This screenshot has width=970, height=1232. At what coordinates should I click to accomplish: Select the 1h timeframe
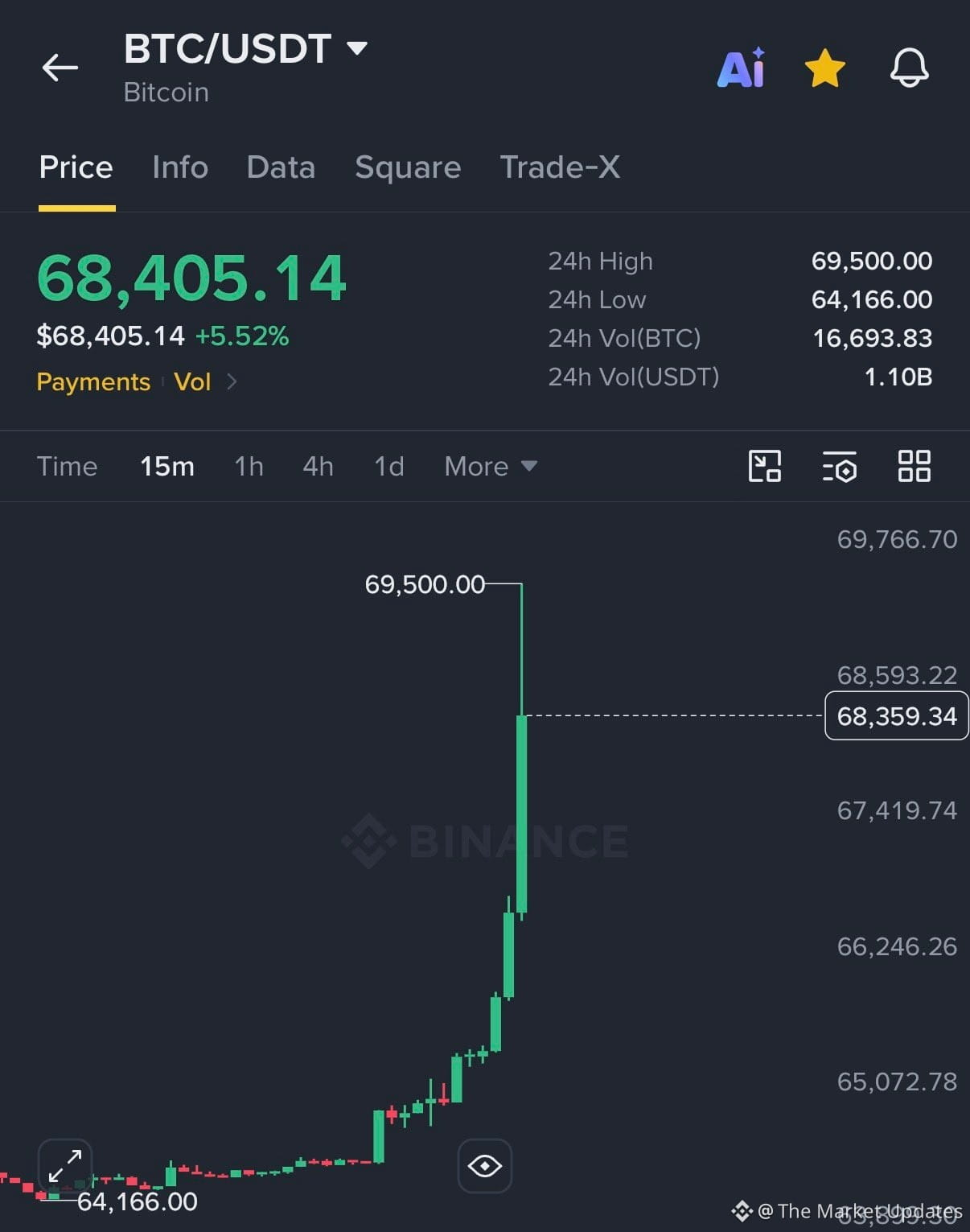click(249, 466)
